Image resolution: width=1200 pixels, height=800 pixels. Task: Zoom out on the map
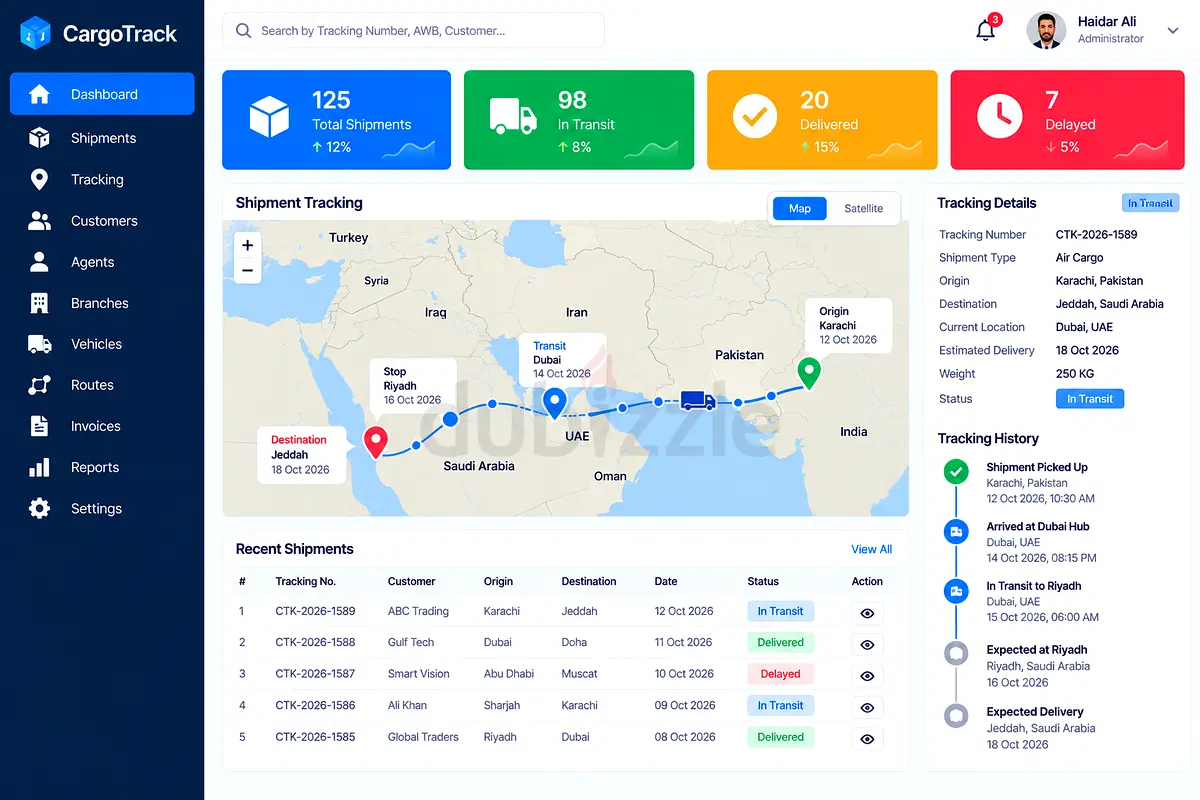(247, 271)
